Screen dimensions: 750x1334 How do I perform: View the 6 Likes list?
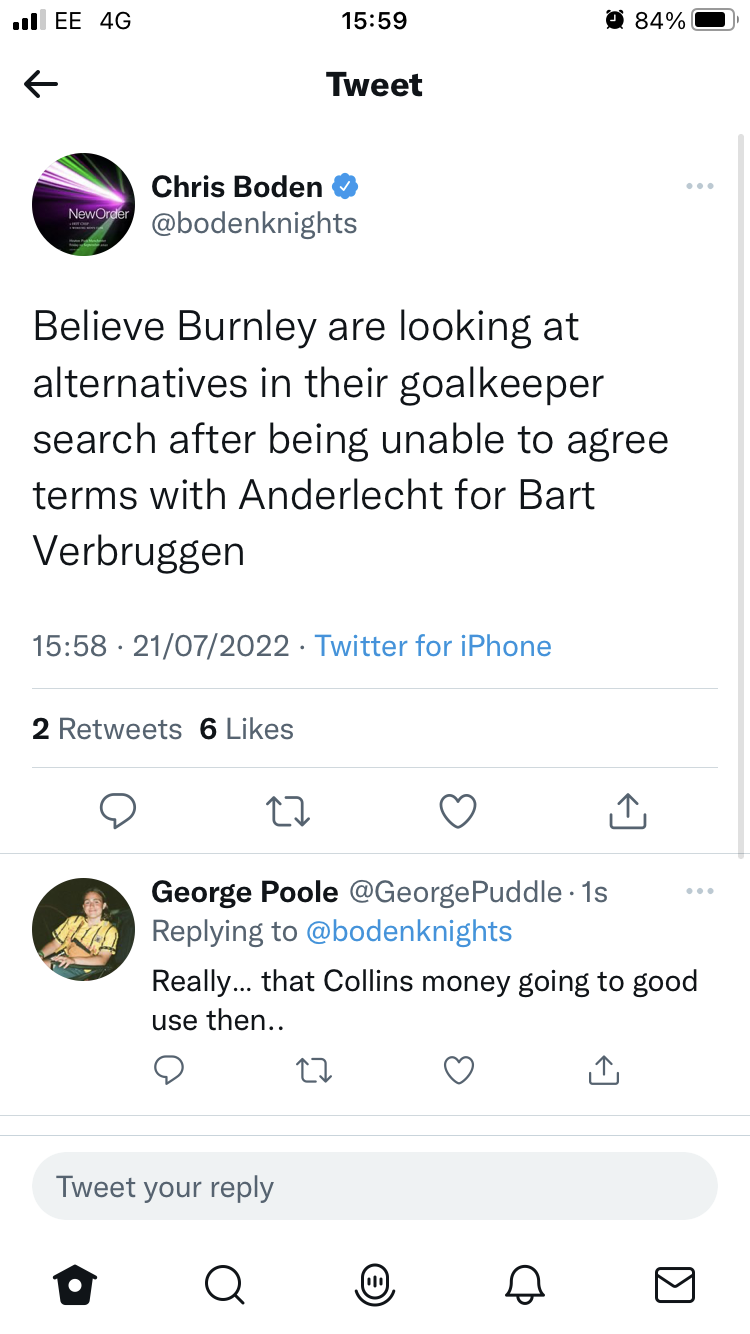[x=247, y=729]
